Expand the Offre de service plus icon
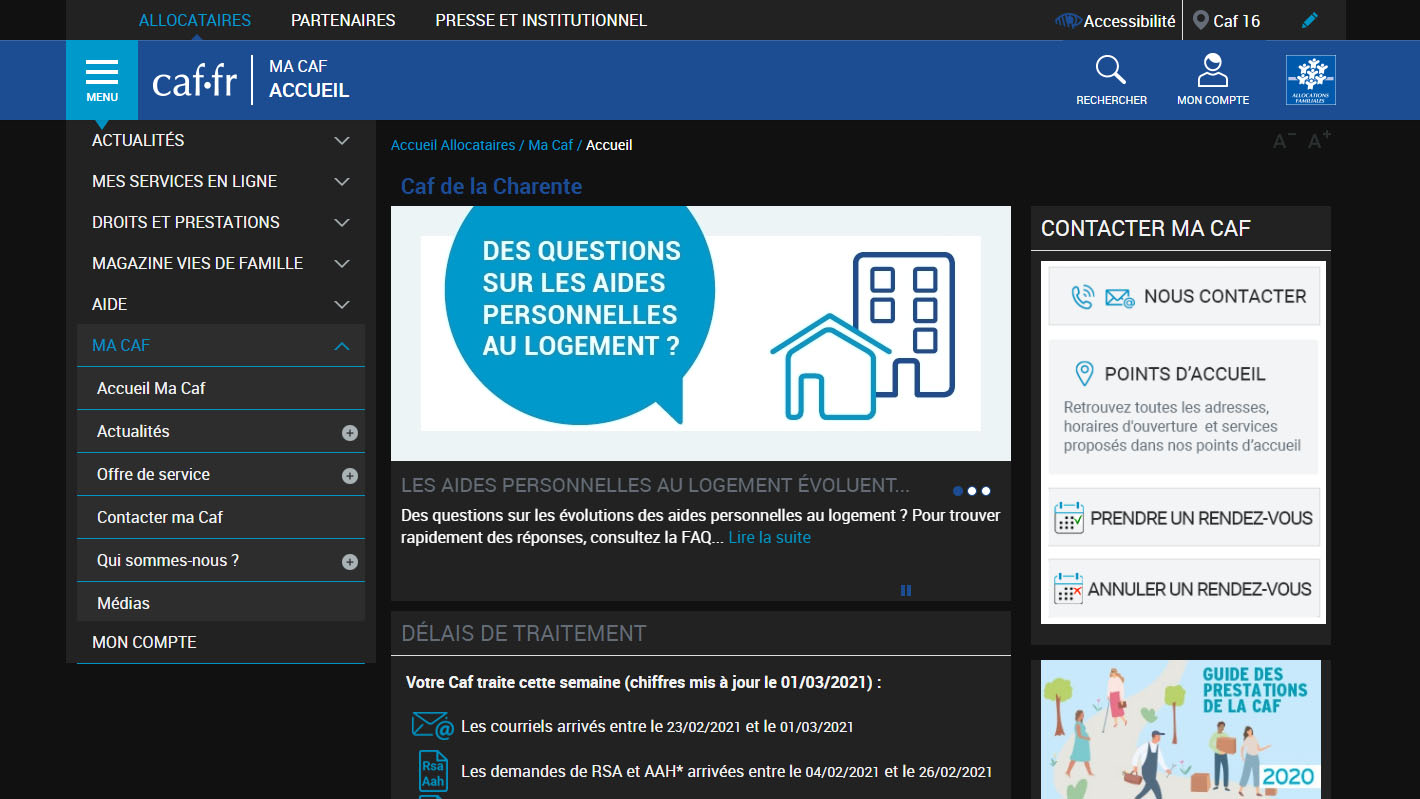This screenshot has width=1420, height=799. [x=350, y=476]
